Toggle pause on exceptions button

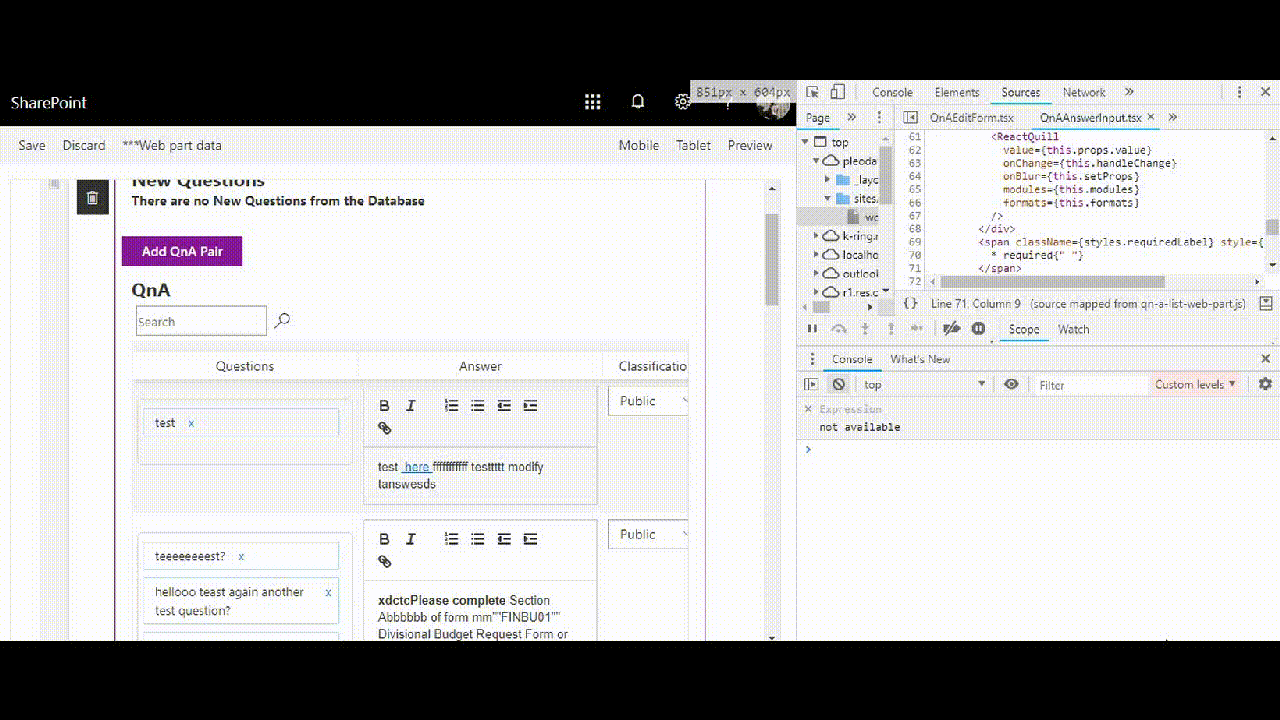point(979,328)
